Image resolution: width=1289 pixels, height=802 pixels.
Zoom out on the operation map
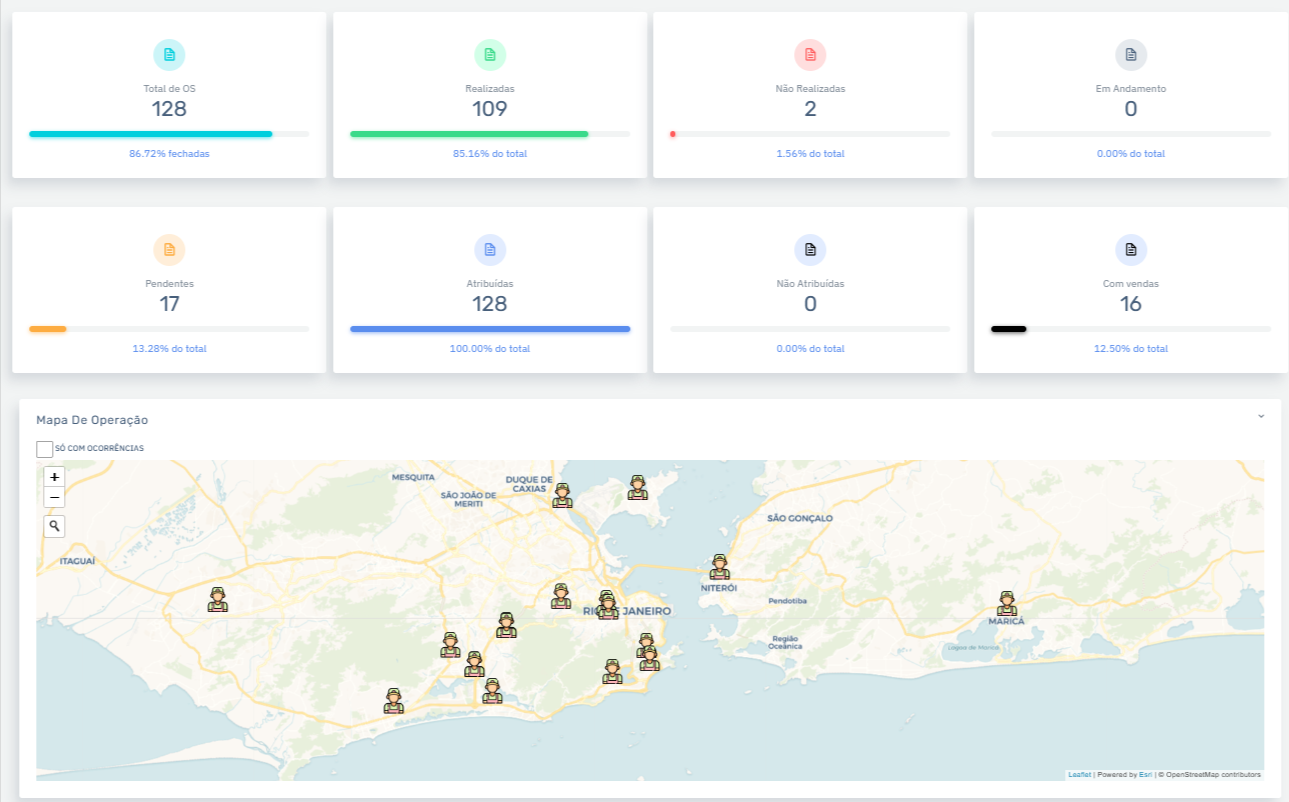coord(54,497)
